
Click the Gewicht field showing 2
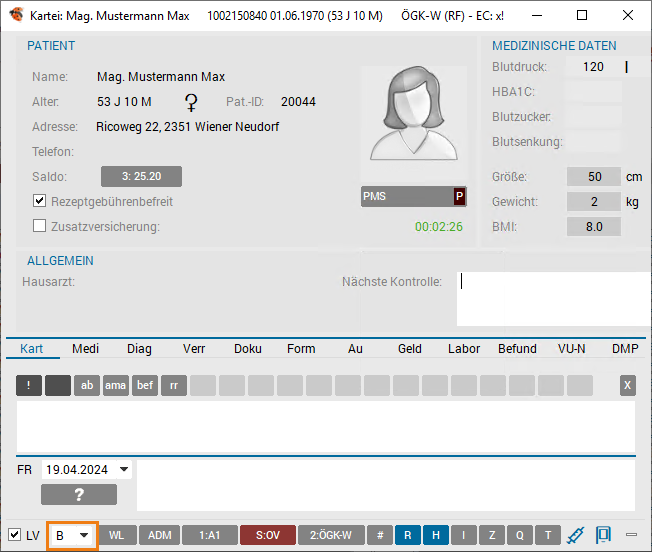594,202
